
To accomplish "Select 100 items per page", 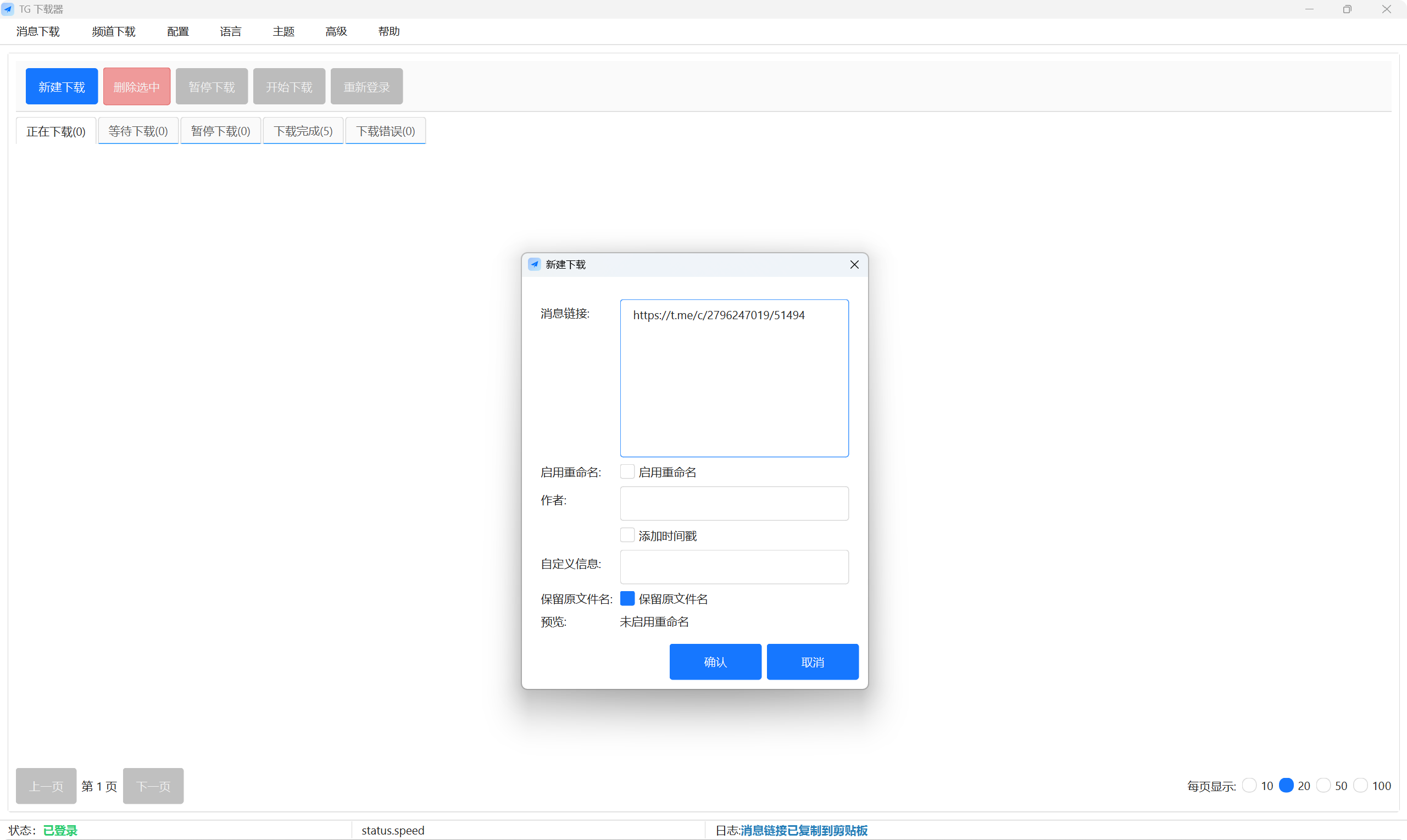I will click(x=1362, y=785).
